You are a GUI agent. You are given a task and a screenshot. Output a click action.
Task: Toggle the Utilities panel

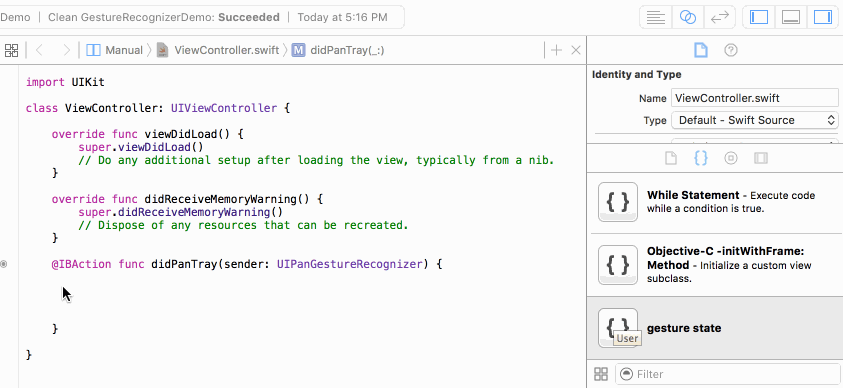point(823,17)
